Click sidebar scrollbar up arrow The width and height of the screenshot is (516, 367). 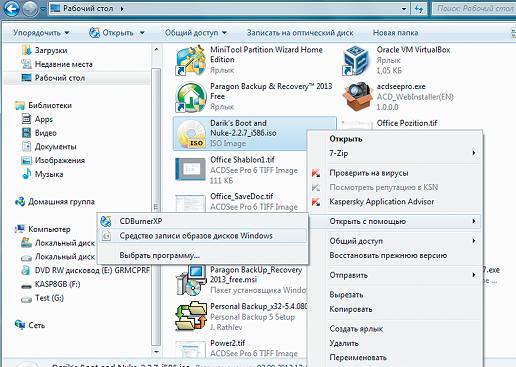click(156, 50)
